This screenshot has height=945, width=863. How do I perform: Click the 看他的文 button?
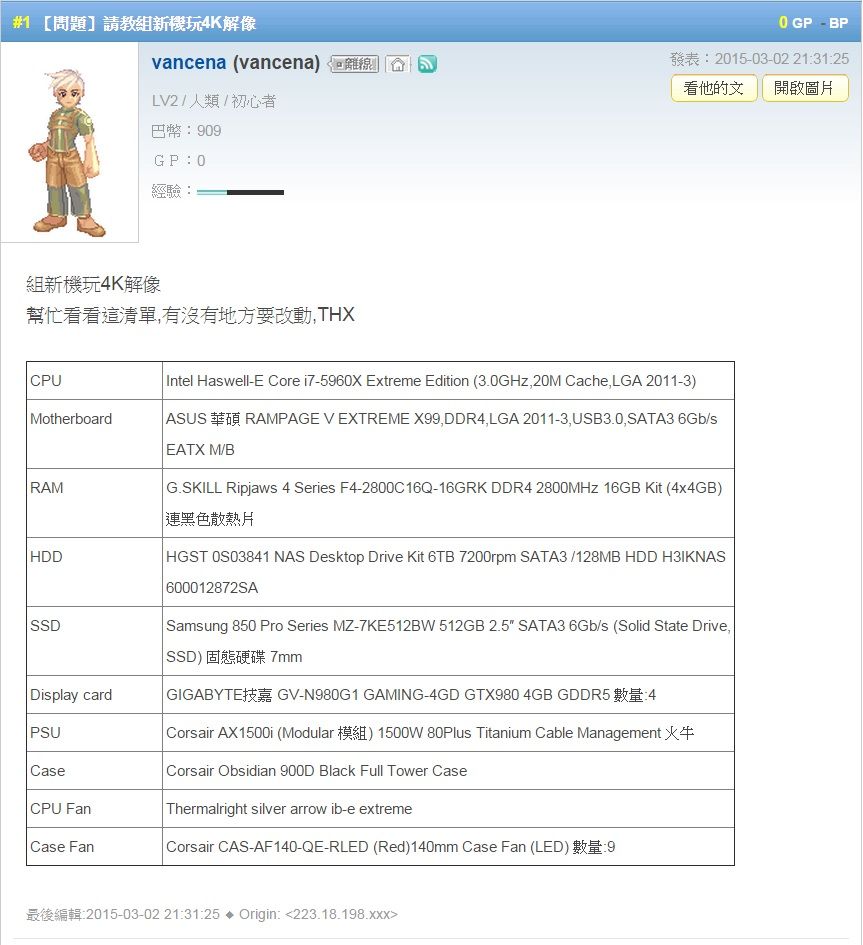click(x=714, y=88)
